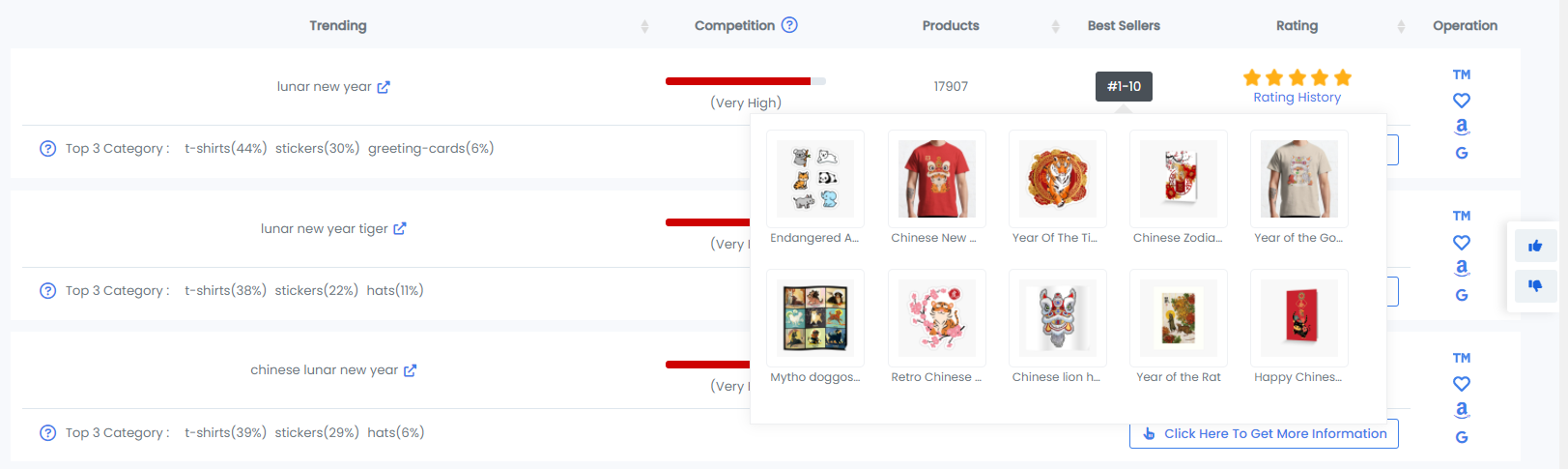Viewport: 1568px width, 469px height.
Task: Sort by the Rating column arrows
Action: 1401,26
